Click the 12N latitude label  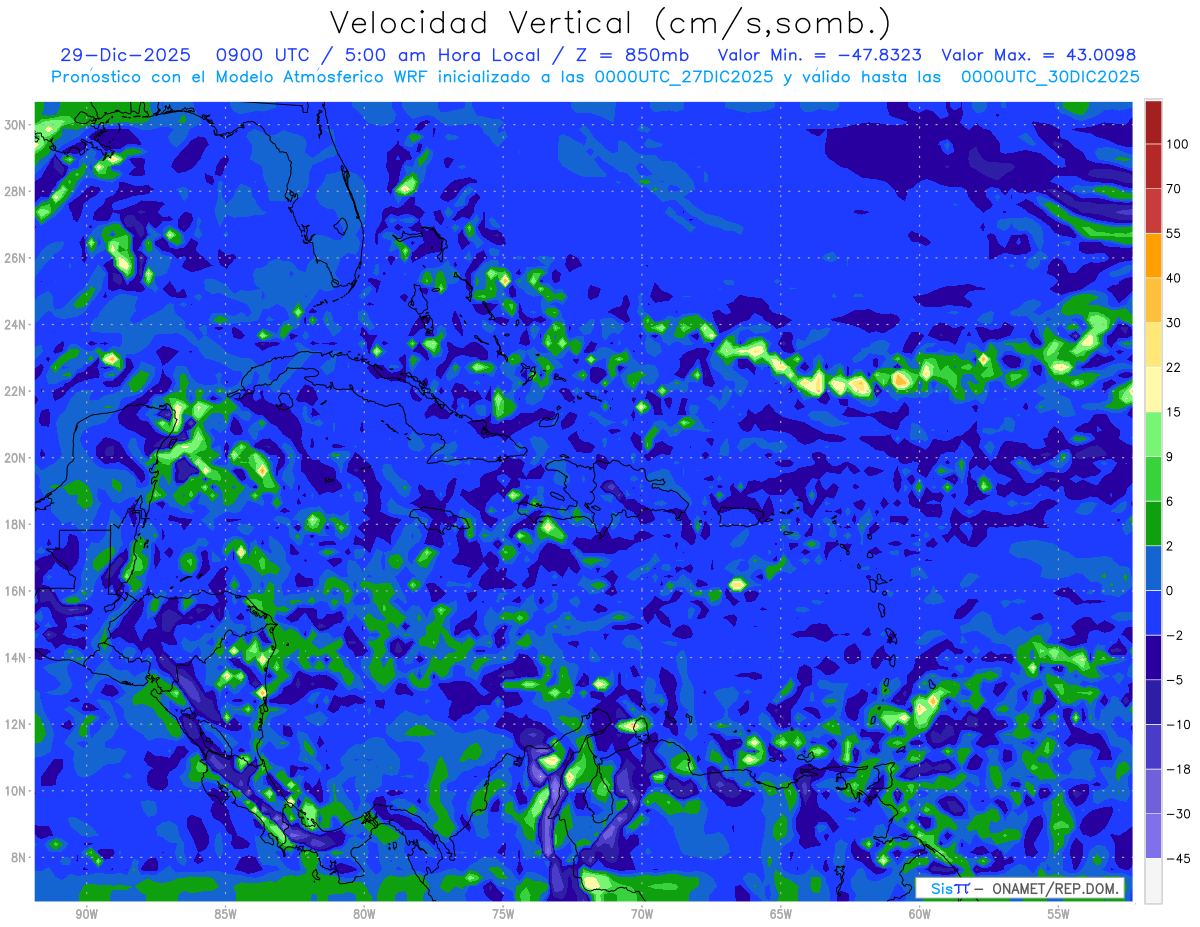(16, 724)
